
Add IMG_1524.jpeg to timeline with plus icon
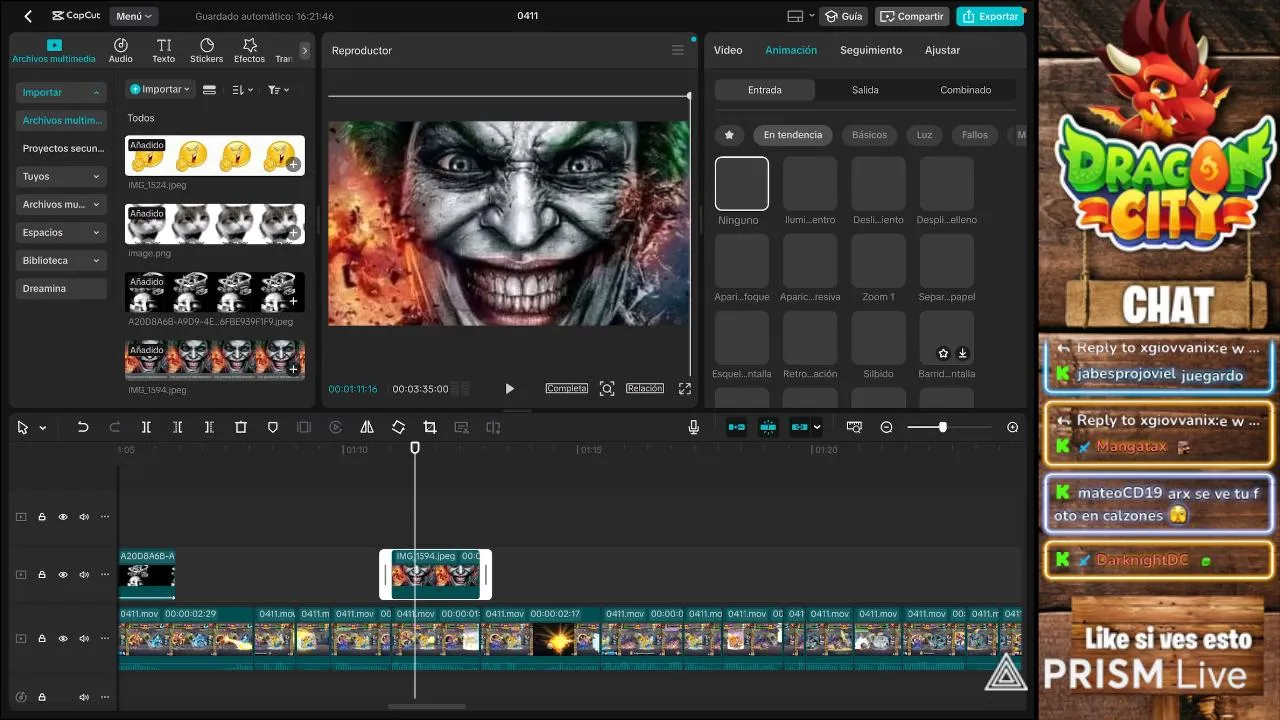(293, 165)
